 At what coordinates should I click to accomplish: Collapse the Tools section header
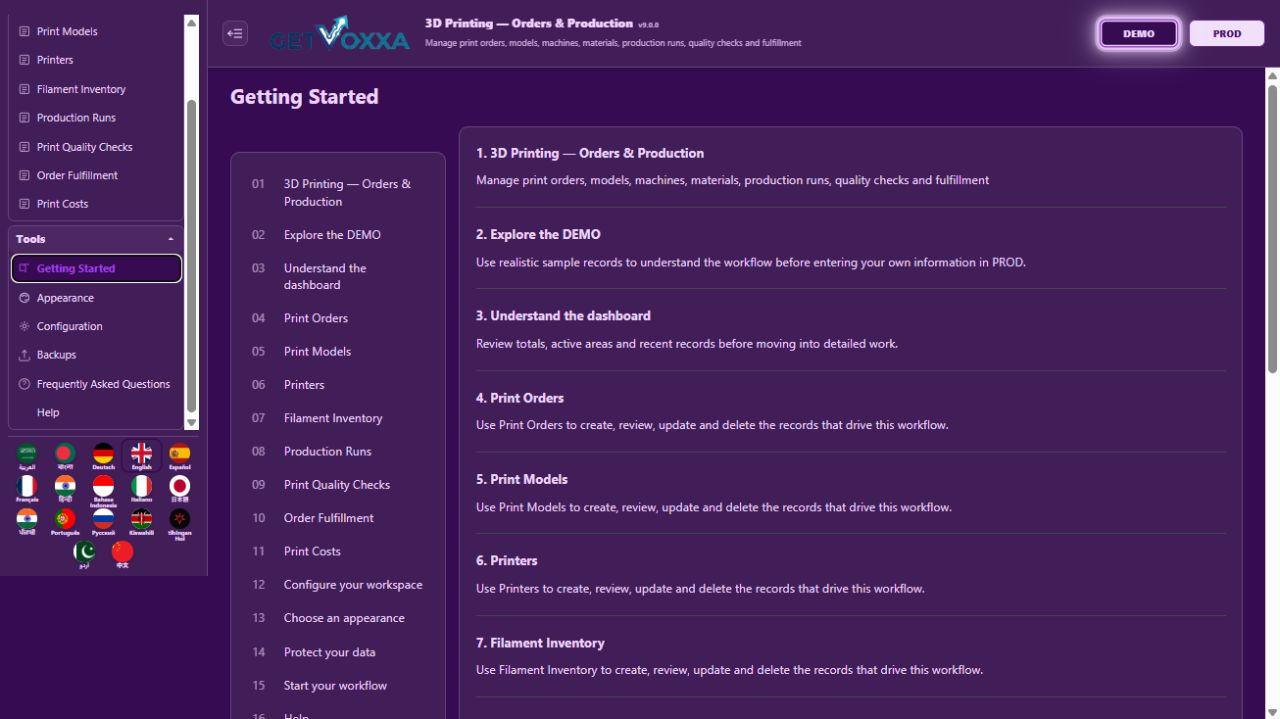(96, 239)
